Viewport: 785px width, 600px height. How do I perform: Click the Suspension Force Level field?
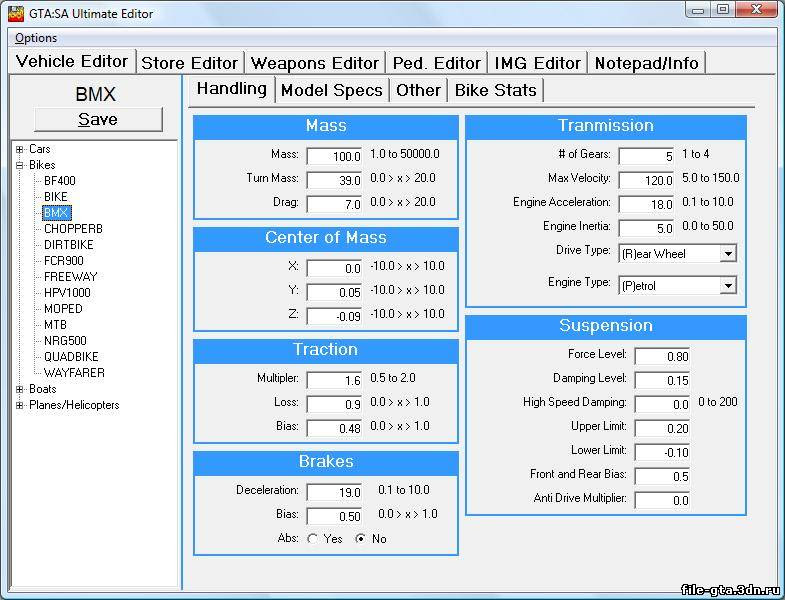662,357
